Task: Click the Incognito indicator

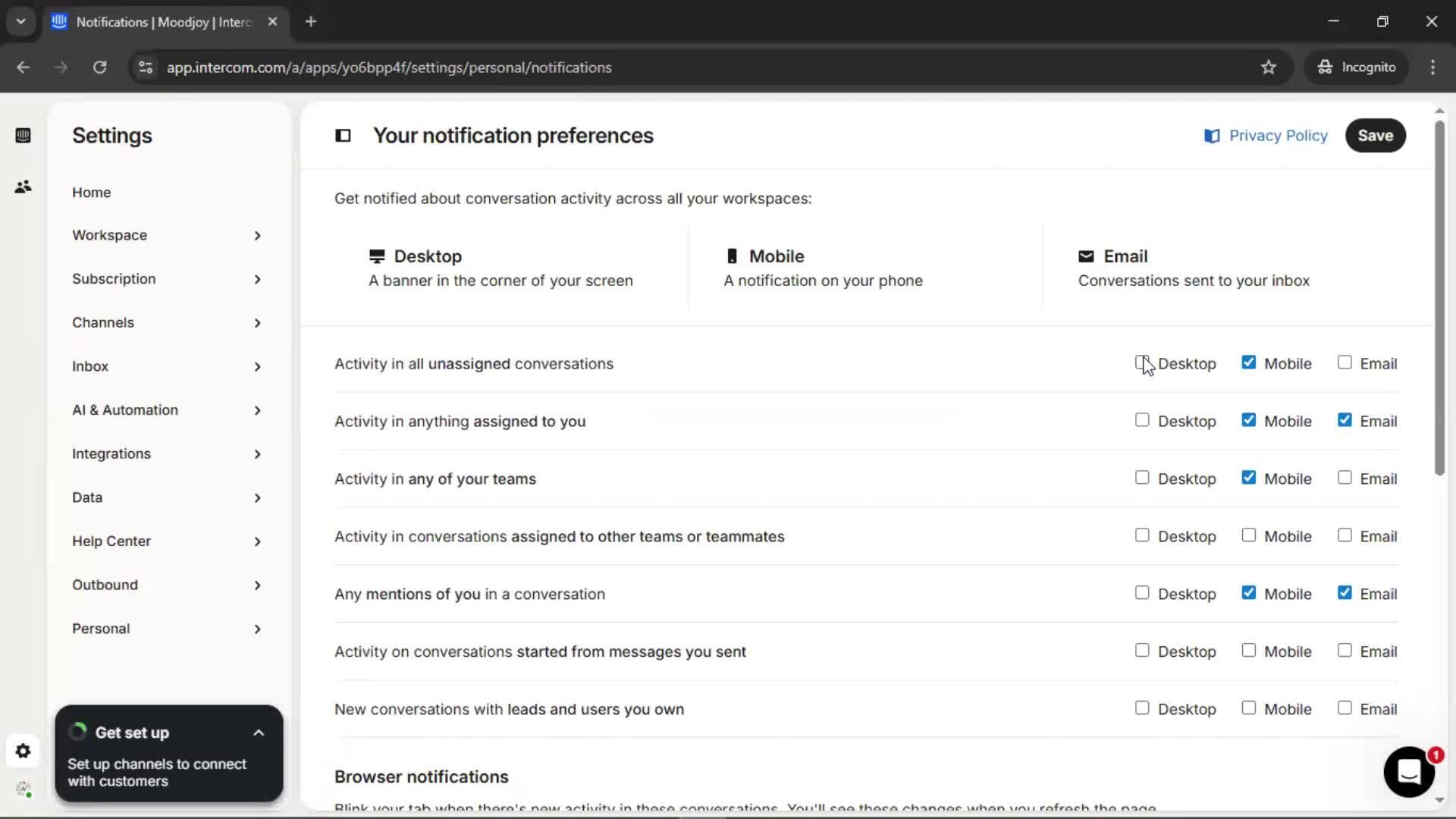Action: 1357,67
